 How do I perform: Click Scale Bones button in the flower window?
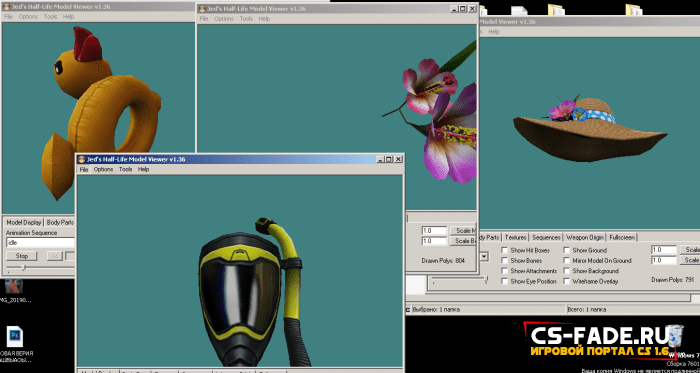[x=463, y=241]
